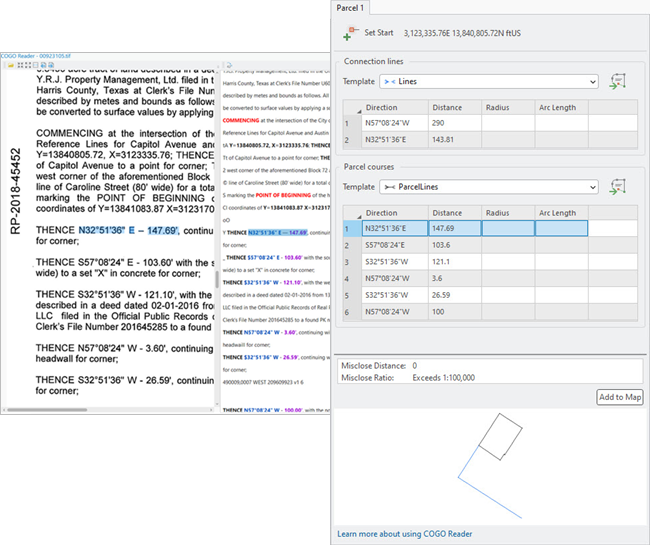Select the Direction cell N32°51'36"E in Connection lines row 2

(x=395, y=140)
